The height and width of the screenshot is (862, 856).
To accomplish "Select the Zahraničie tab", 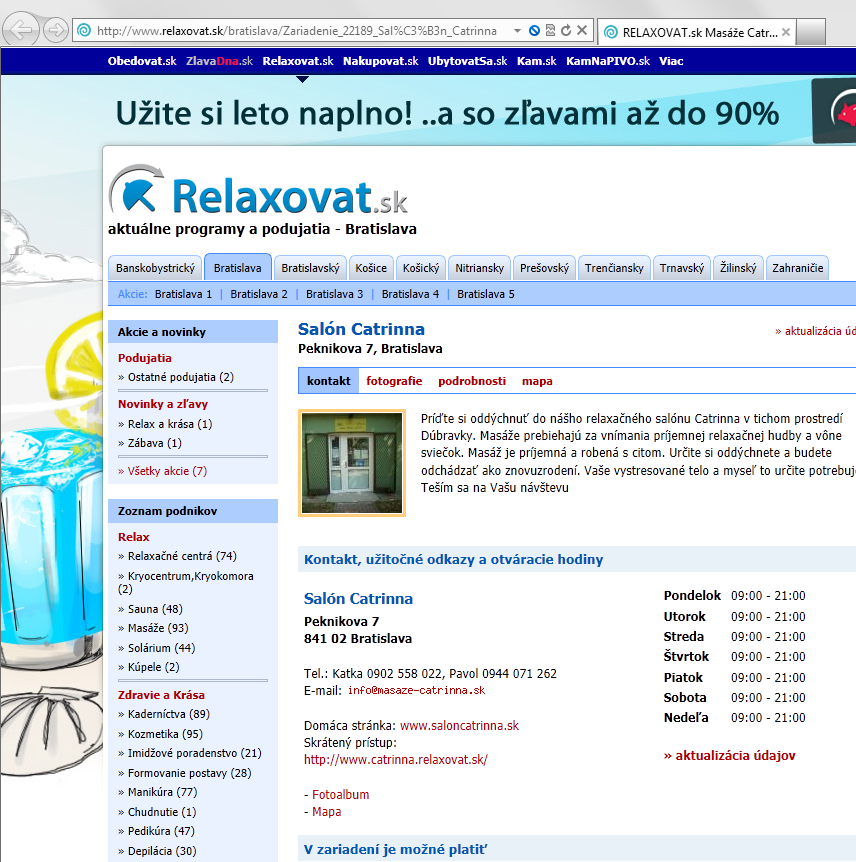I will (x=798, y=268).
